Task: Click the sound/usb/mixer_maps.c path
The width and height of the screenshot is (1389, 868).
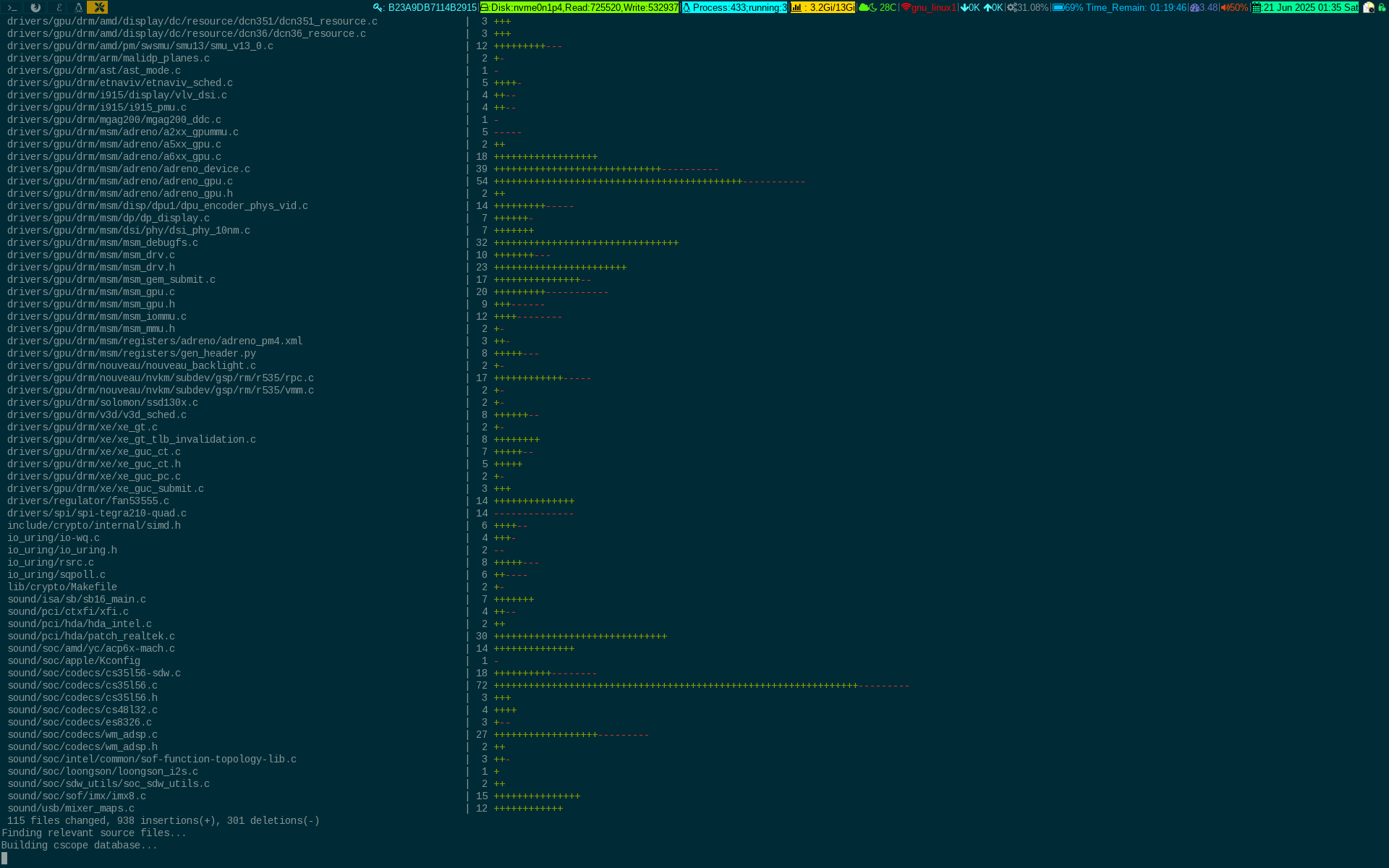Action: tap(71, 809)
